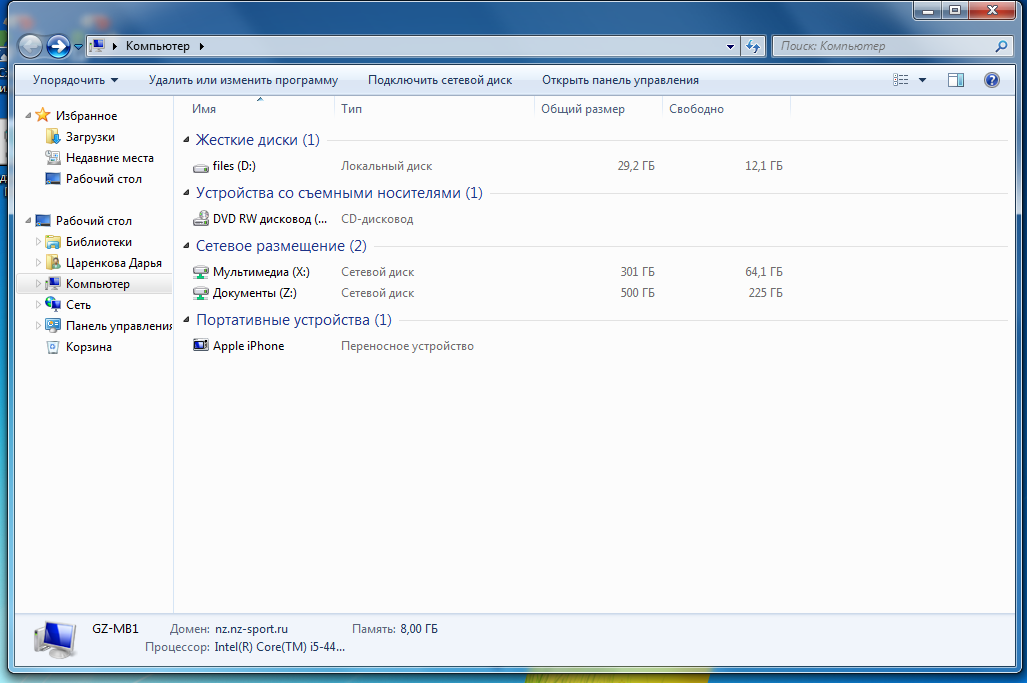The height and width of the screenshot is (683, 1027).
Task: Expand the Компьютер tree node
Action: coord(38,284)
